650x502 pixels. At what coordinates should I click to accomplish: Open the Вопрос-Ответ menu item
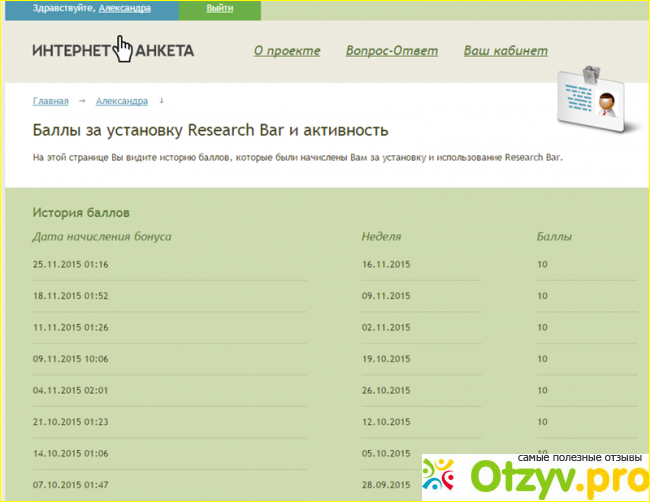[392, 51]
